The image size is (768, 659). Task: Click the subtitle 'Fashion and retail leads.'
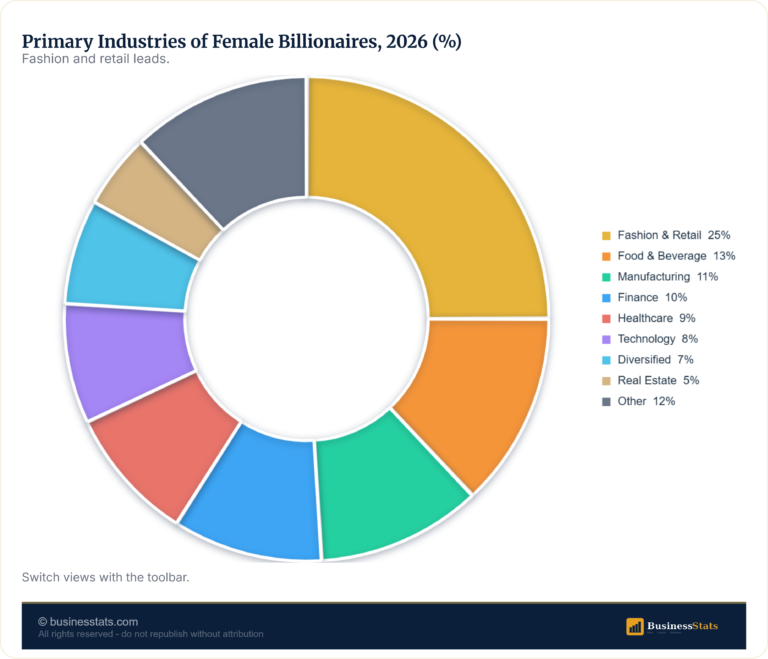coord(96,59)
